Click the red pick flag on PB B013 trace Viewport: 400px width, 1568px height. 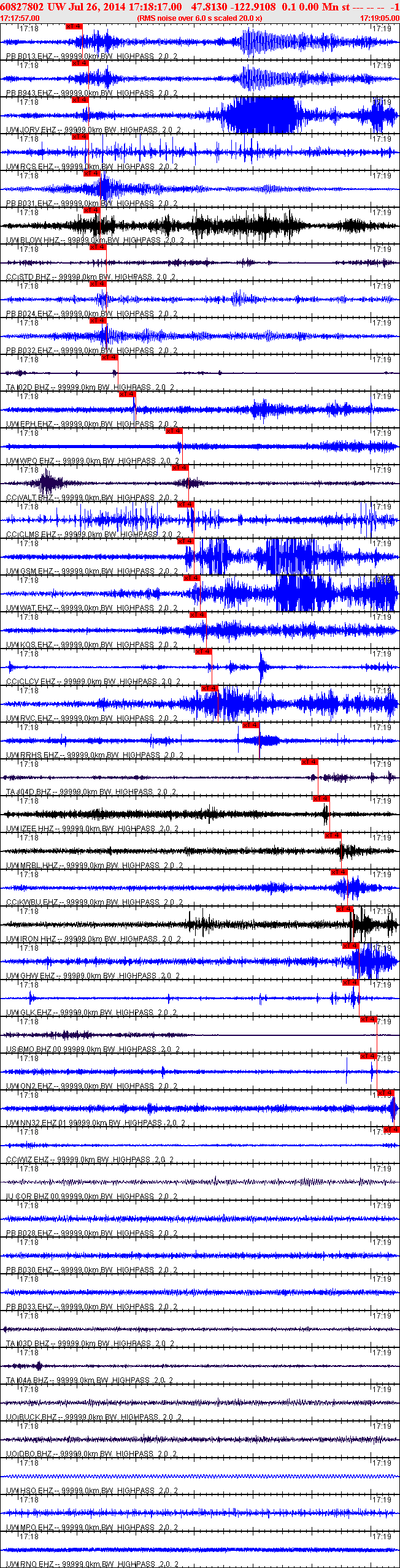click(74, 26)
